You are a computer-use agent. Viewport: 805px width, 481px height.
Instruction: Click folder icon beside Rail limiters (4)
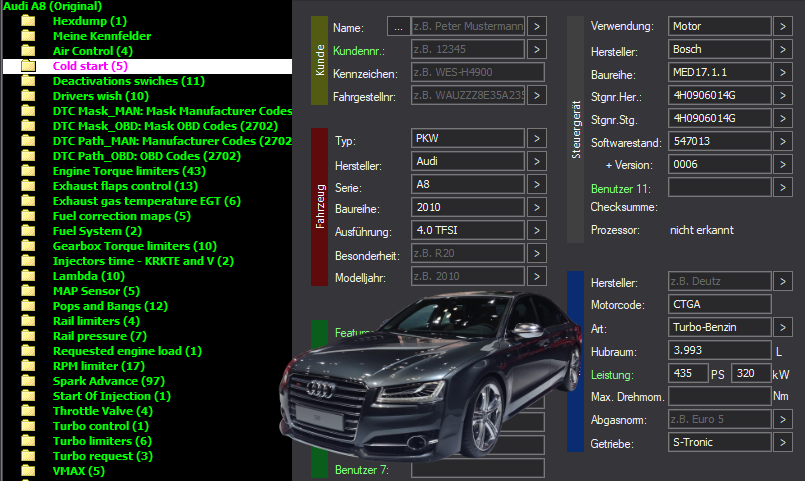point(28,321)
